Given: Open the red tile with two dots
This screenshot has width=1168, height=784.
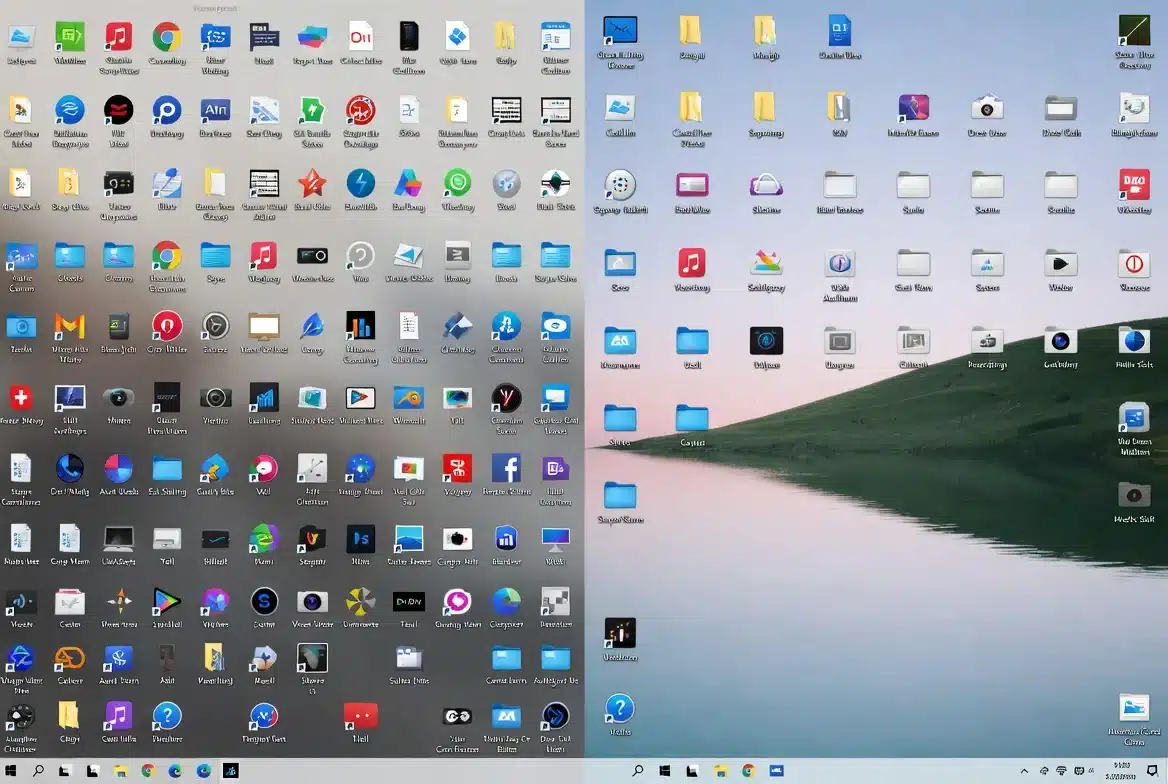Looking at the screenshot, I should [361, 716].
